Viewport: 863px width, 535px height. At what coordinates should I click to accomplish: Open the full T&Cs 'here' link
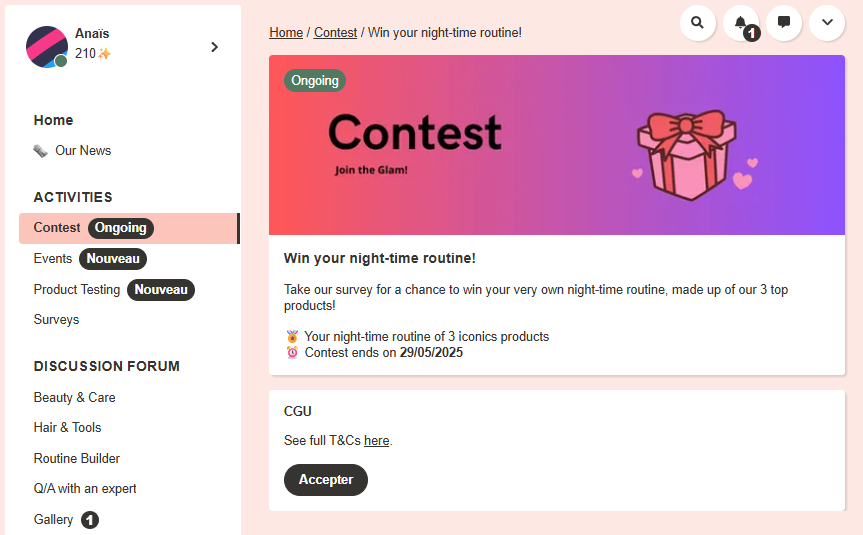pyautogui.click(x=376, y=441)
